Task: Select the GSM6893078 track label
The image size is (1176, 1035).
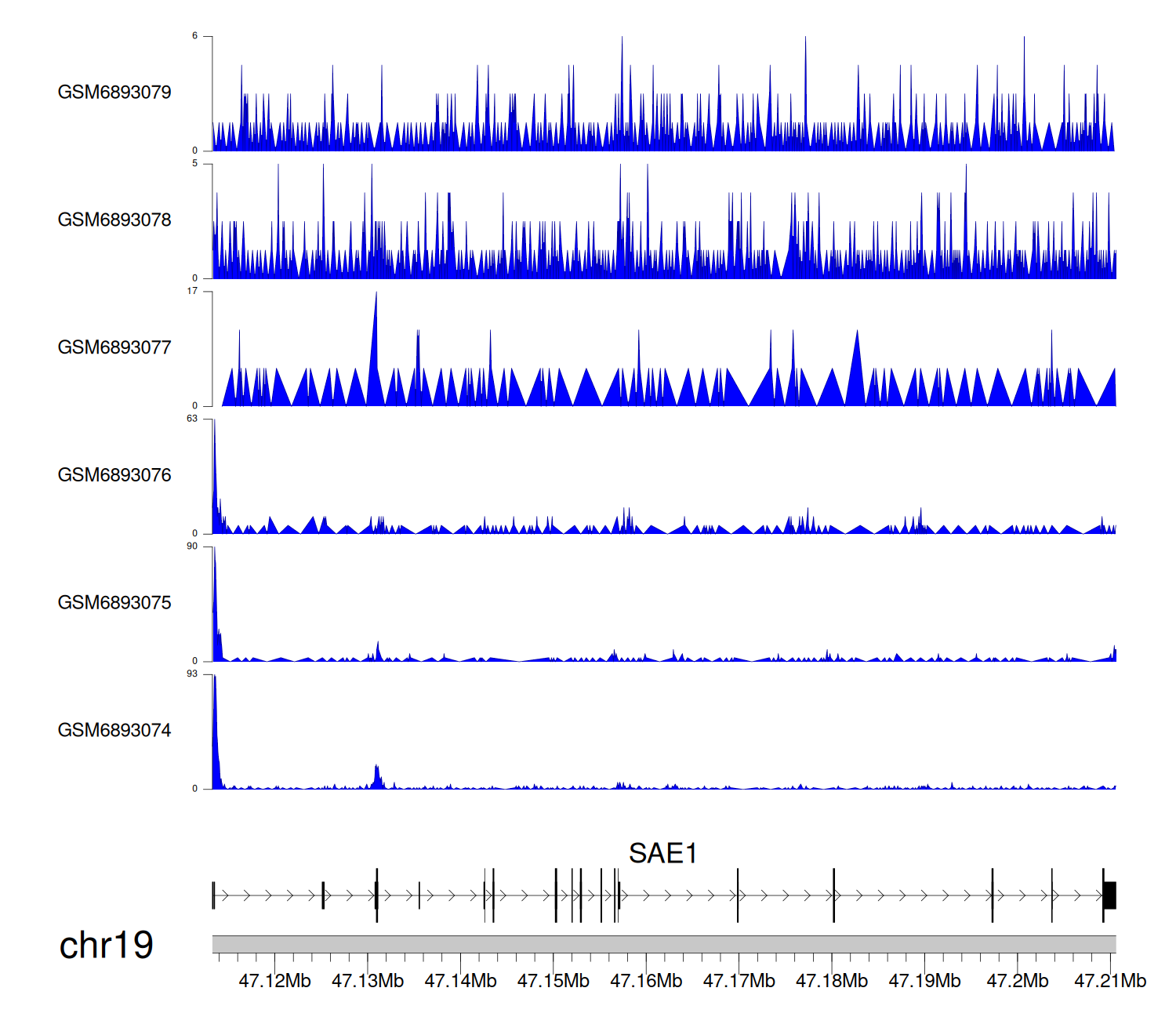Action: pos(114,220)
